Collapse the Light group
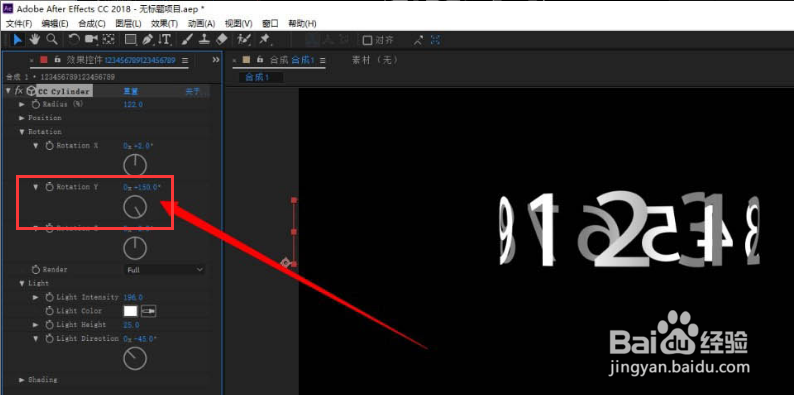Viewport: 794px width, 395px height. pos(22,283)
